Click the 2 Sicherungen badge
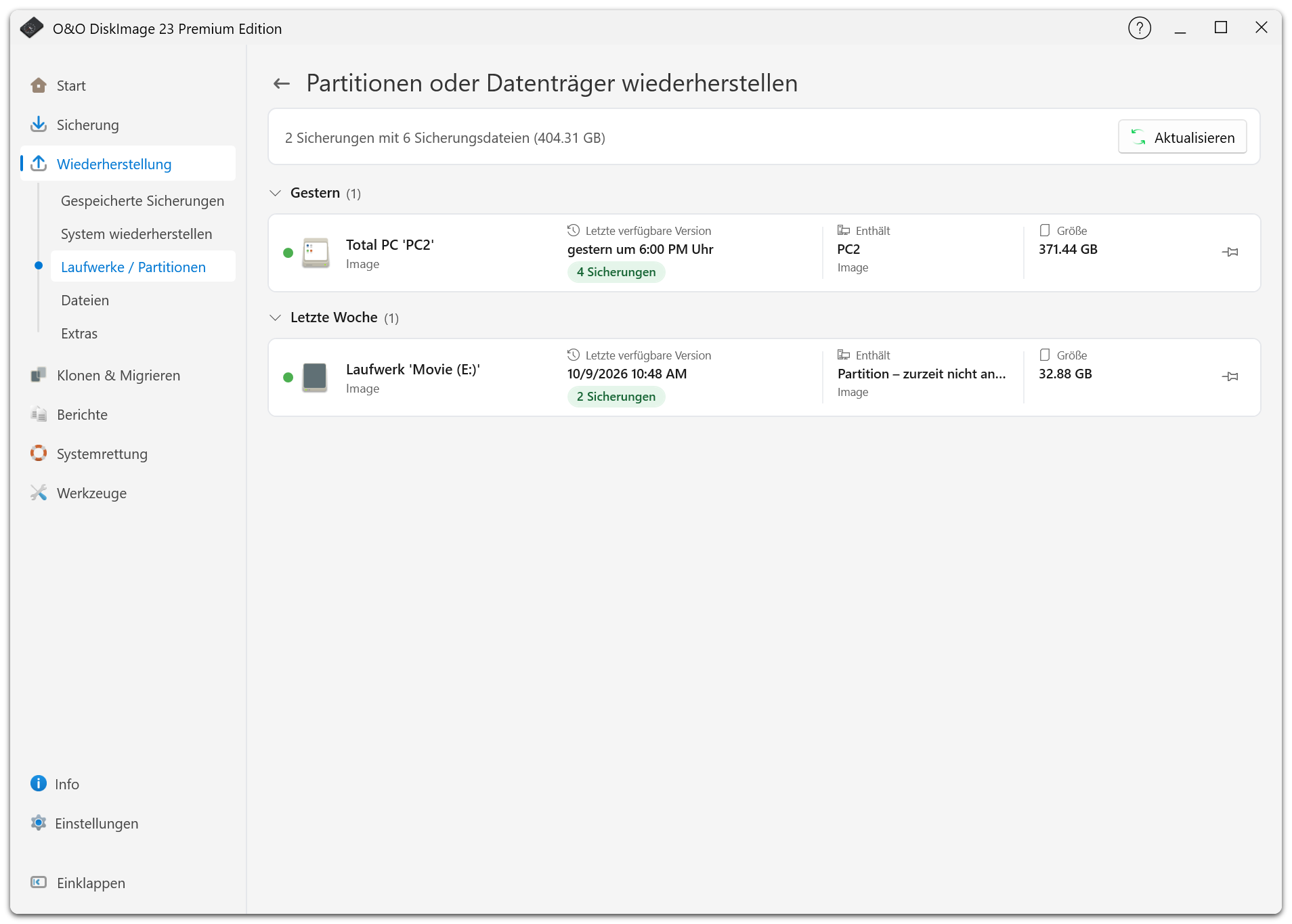Screen dimensions: 1292x924 coord(616,397)
